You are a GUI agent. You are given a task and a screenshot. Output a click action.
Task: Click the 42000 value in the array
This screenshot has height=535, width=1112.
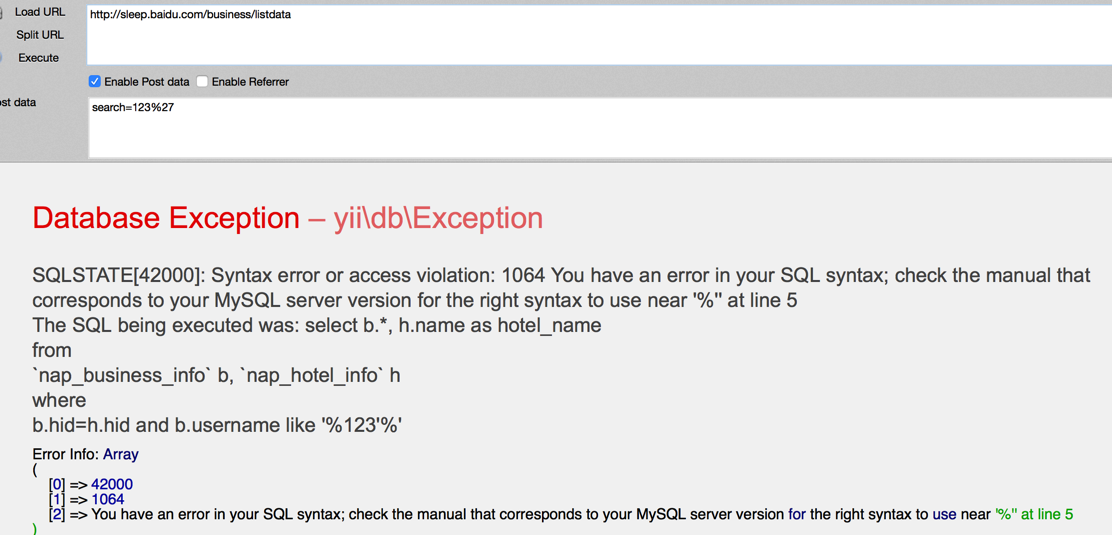tap(112, 485)
